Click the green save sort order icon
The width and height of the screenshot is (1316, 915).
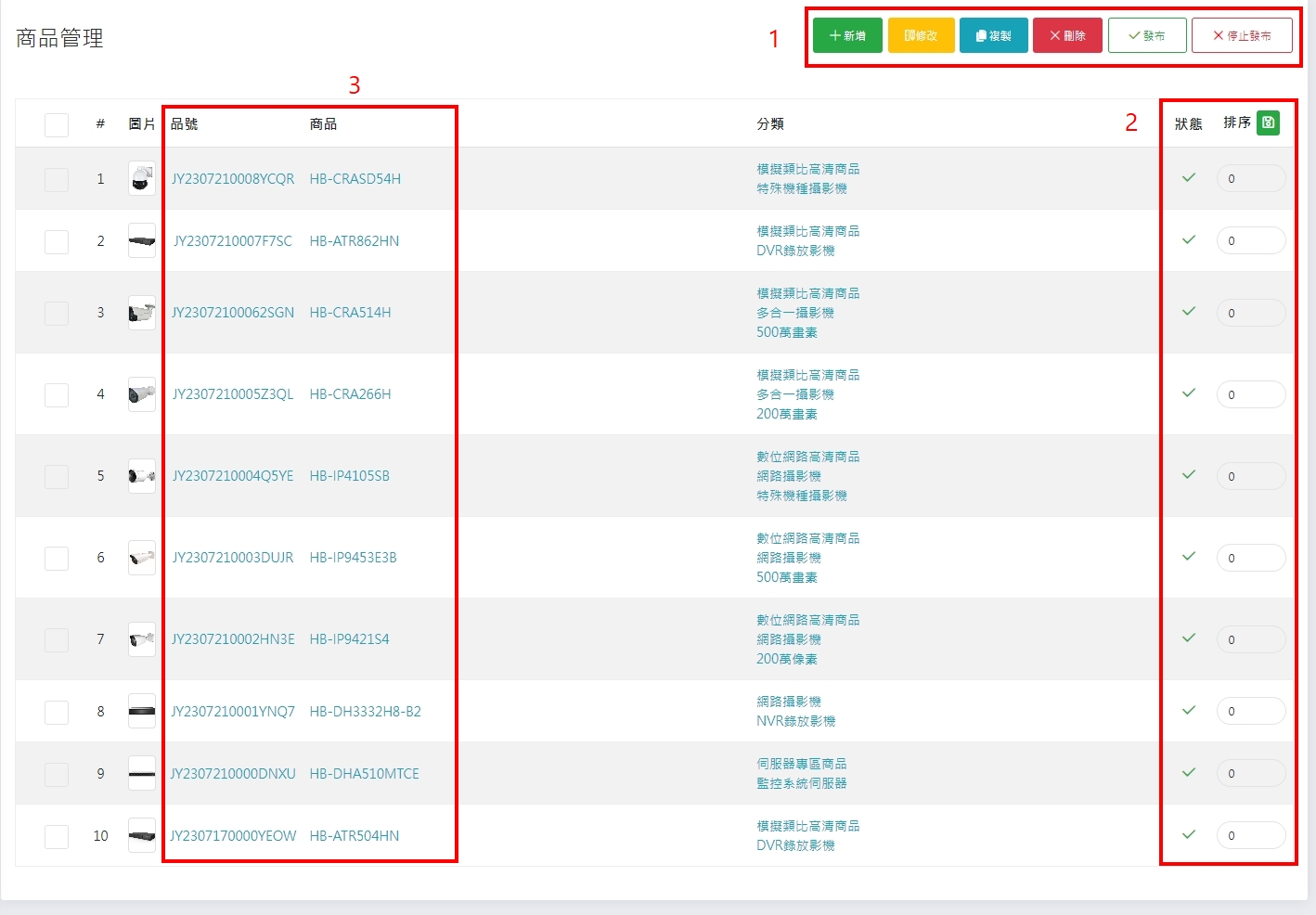[x=1268, y=122]
